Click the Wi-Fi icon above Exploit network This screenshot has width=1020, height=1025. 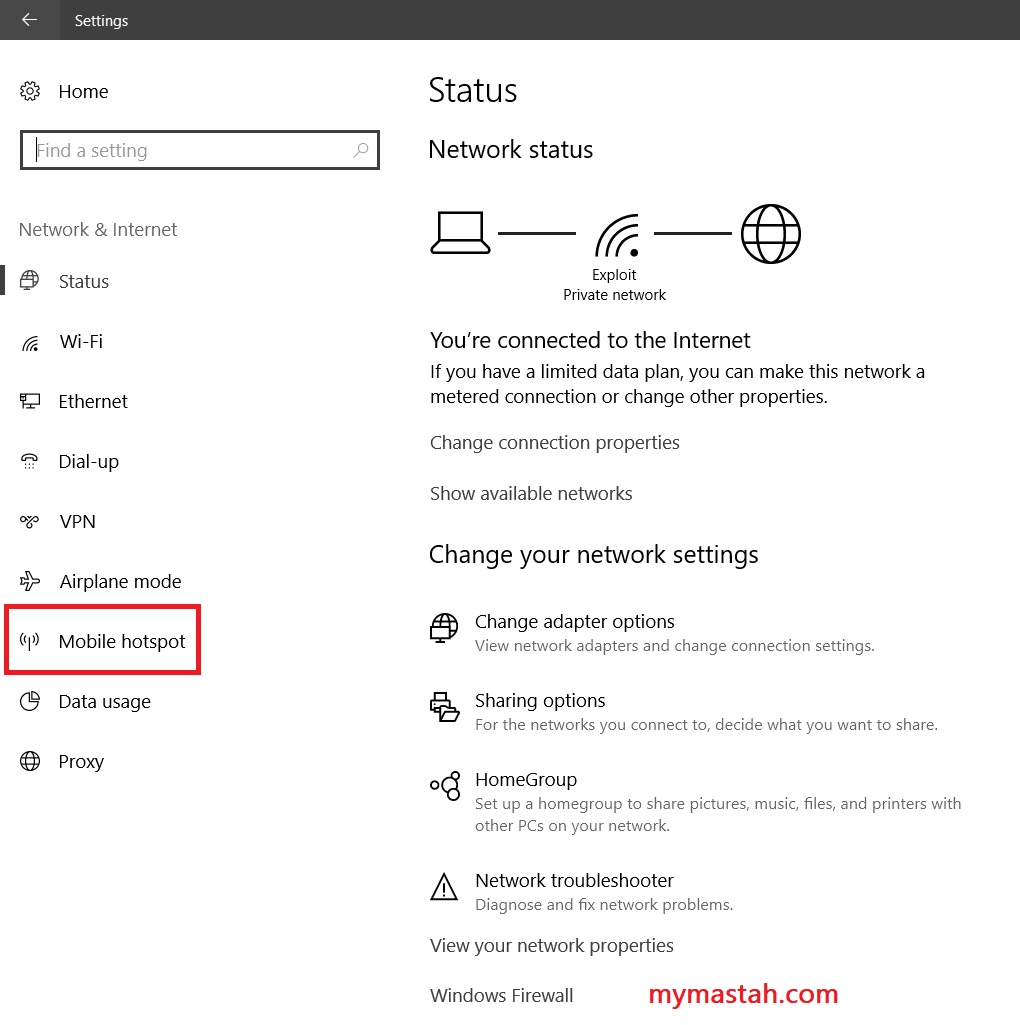coord(617,235)
